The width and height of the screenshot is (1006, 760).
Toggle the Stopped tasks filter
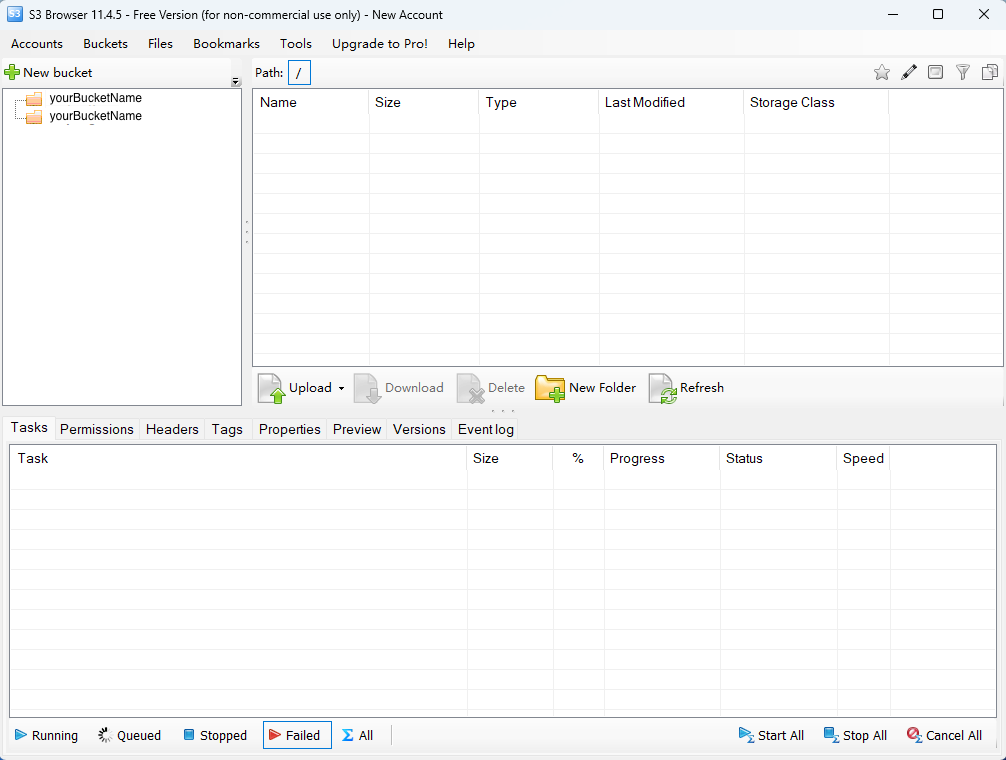click(215, 736)
